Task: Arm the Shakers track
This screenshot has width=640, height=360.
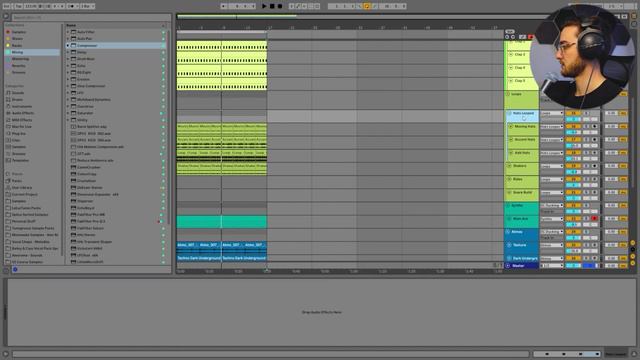Action: (594, 166)
